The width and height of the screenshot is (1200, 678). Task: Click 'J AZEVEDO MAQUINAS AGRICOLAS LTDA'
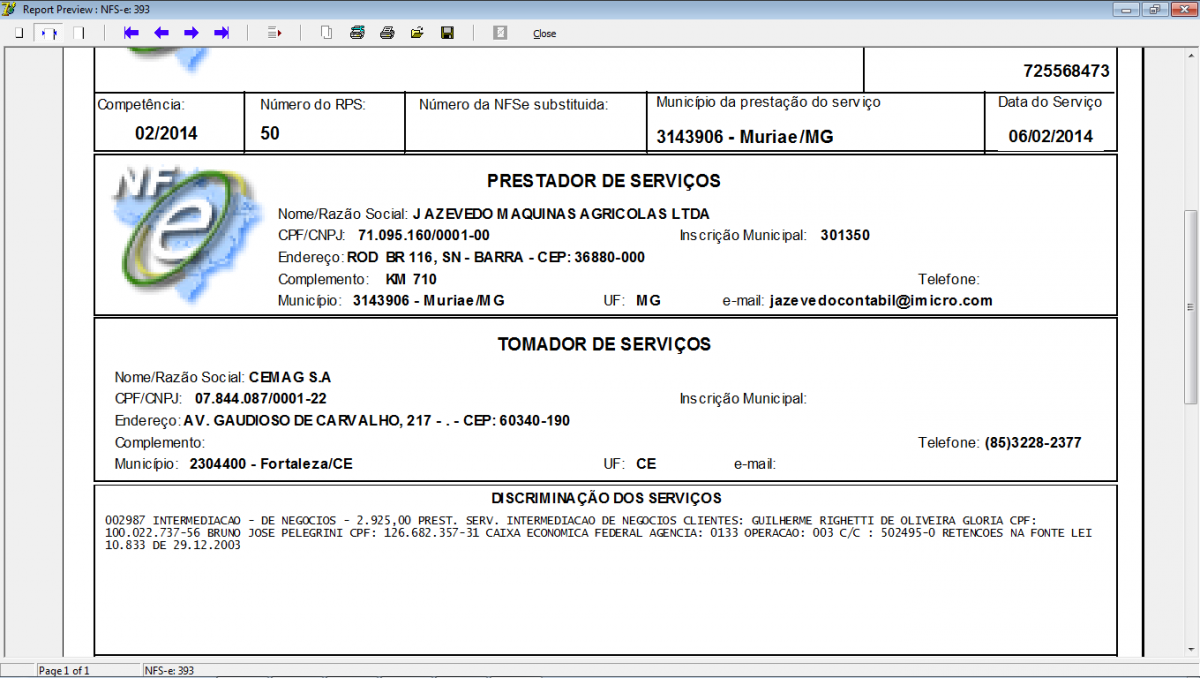560,214
